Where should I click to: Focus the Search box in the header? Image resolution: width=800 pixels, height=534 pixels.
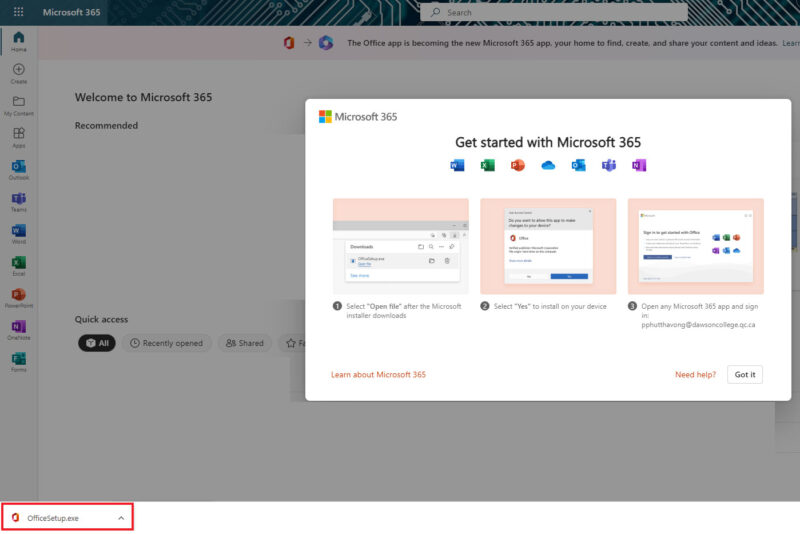554,13
